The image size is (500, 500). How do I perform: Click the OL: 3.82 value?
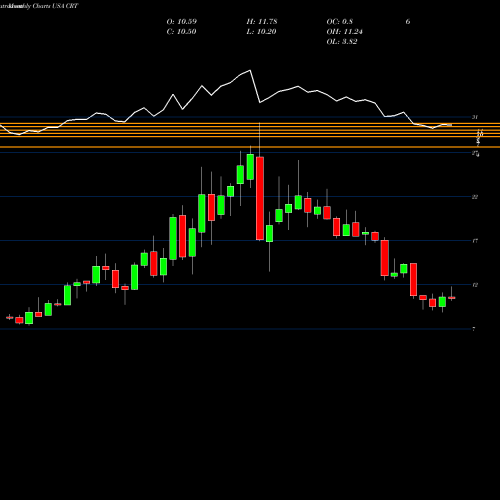(342, 42)
